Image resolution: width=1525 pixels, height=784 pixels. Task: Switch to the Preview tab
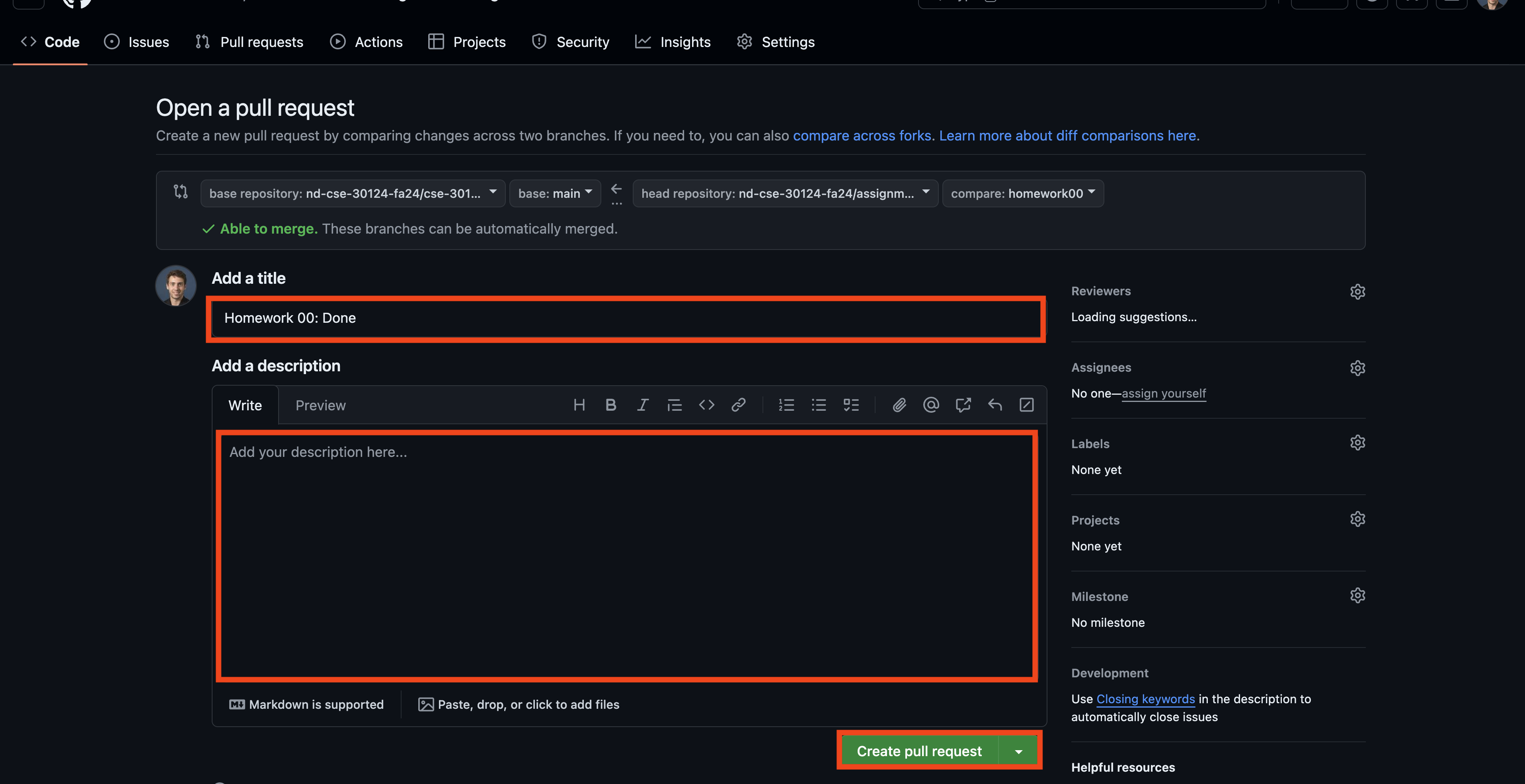click(x=320, y=406)
